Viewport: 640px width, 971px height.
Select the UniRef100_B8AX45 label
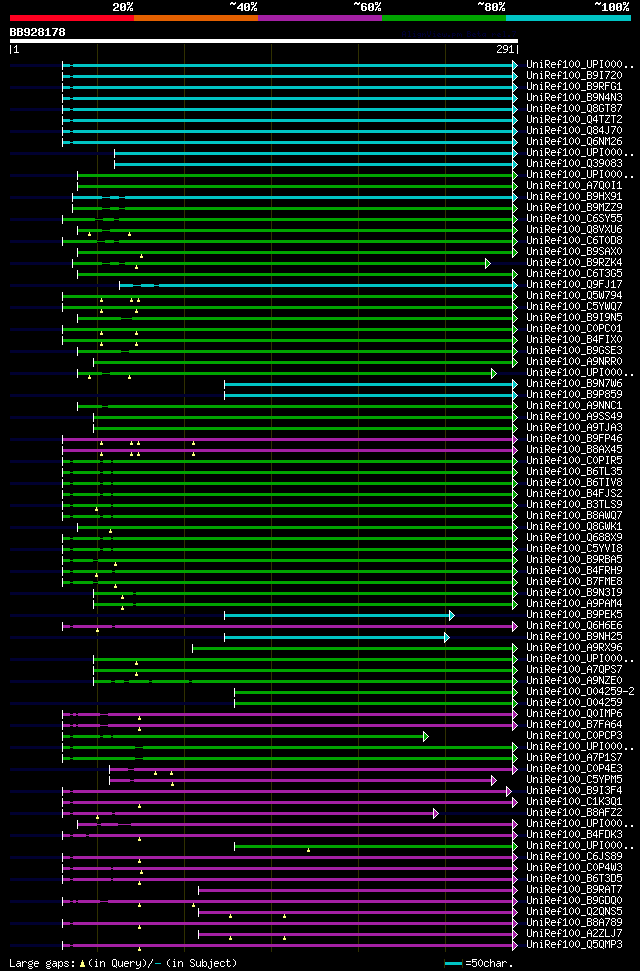point(574,450)
